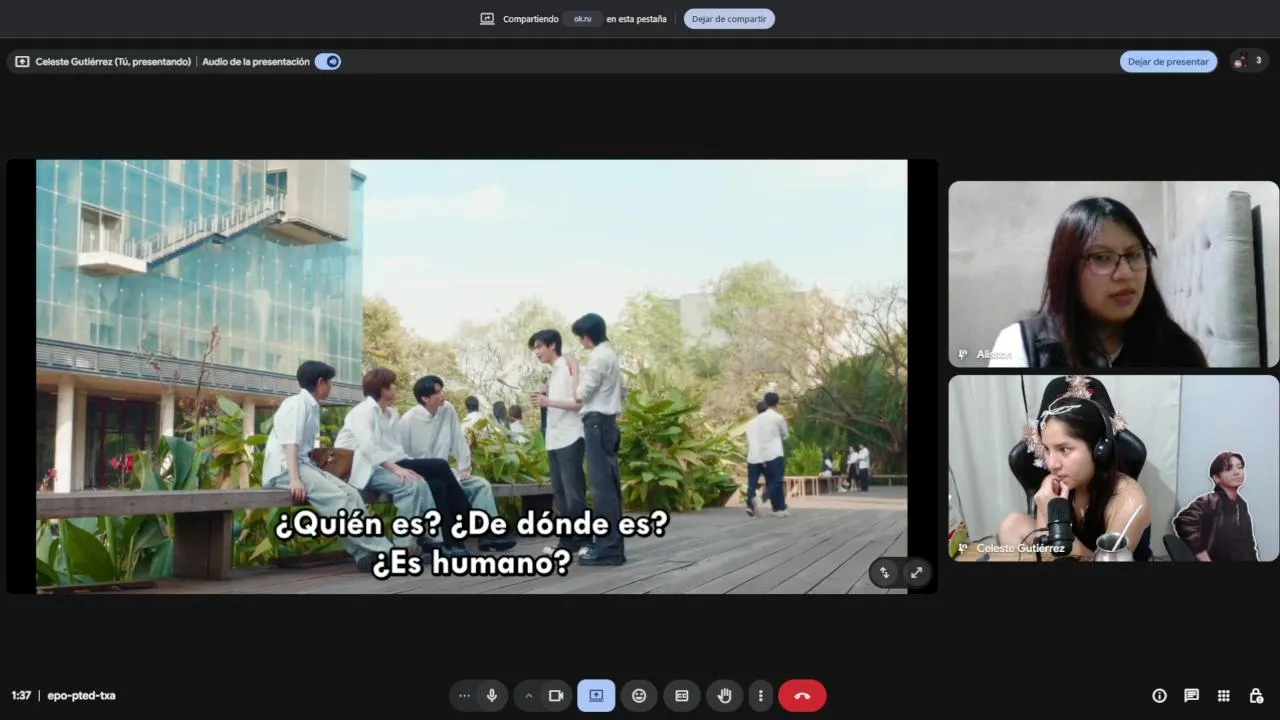Open the chat panel
1280x720 pixels.
pyautogui.click(x=1191, y=696)
